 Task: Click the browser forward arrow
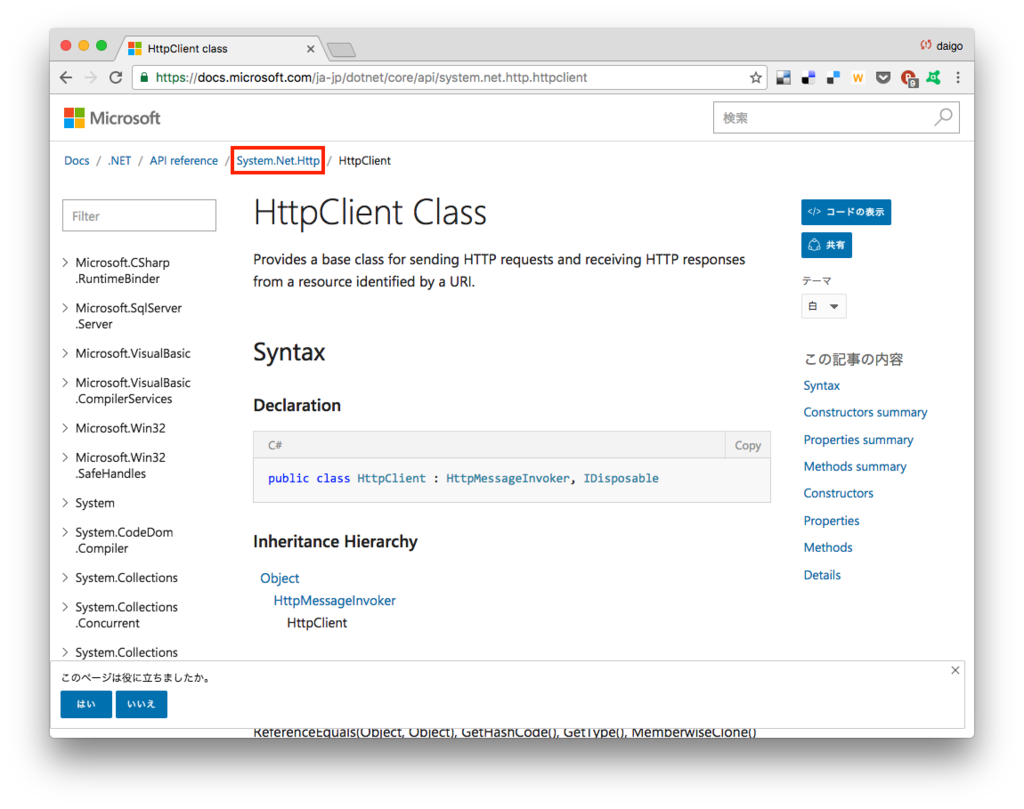pos(91,78)
